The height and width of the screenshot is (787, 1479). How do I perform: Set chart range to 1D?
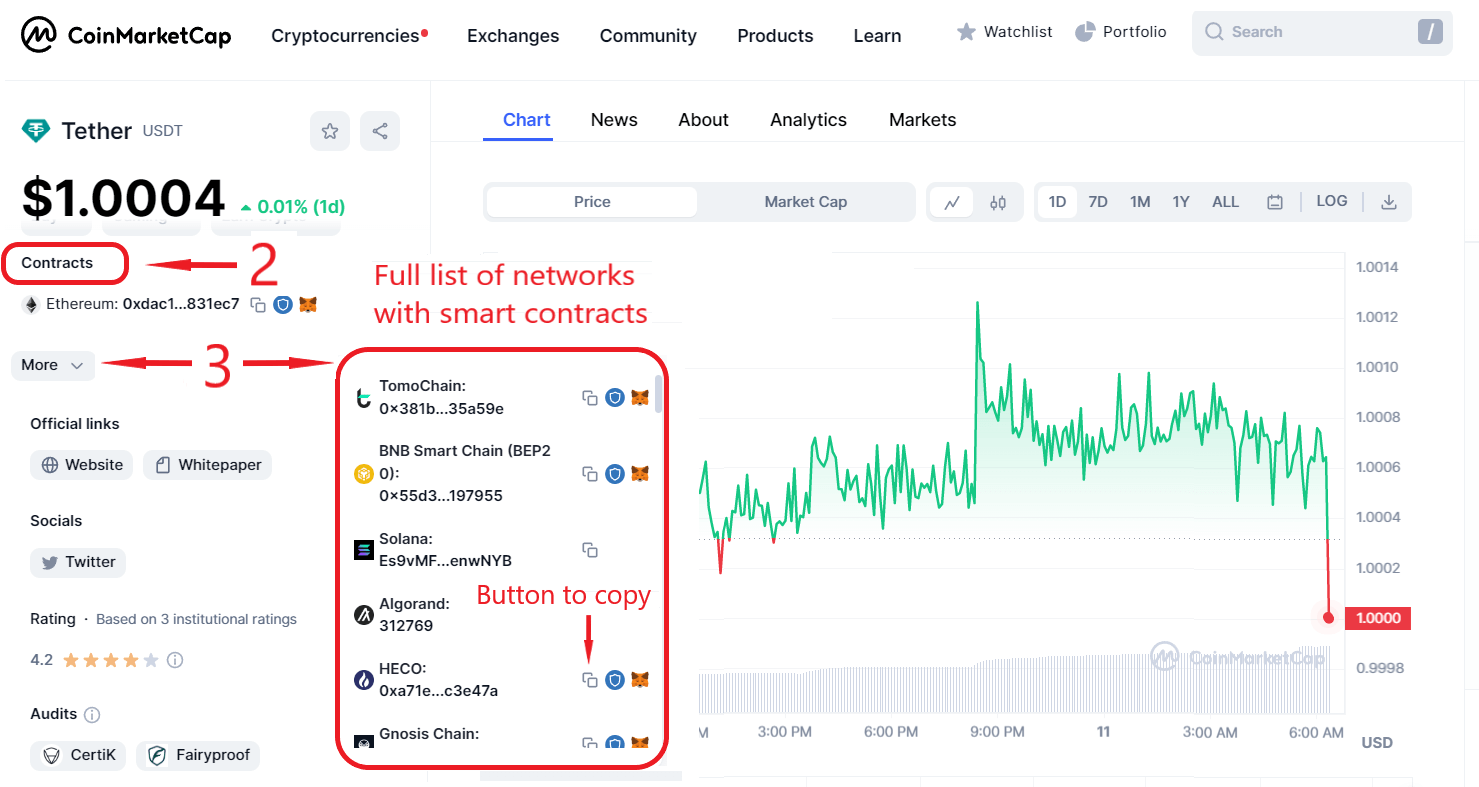point(1057,202)
